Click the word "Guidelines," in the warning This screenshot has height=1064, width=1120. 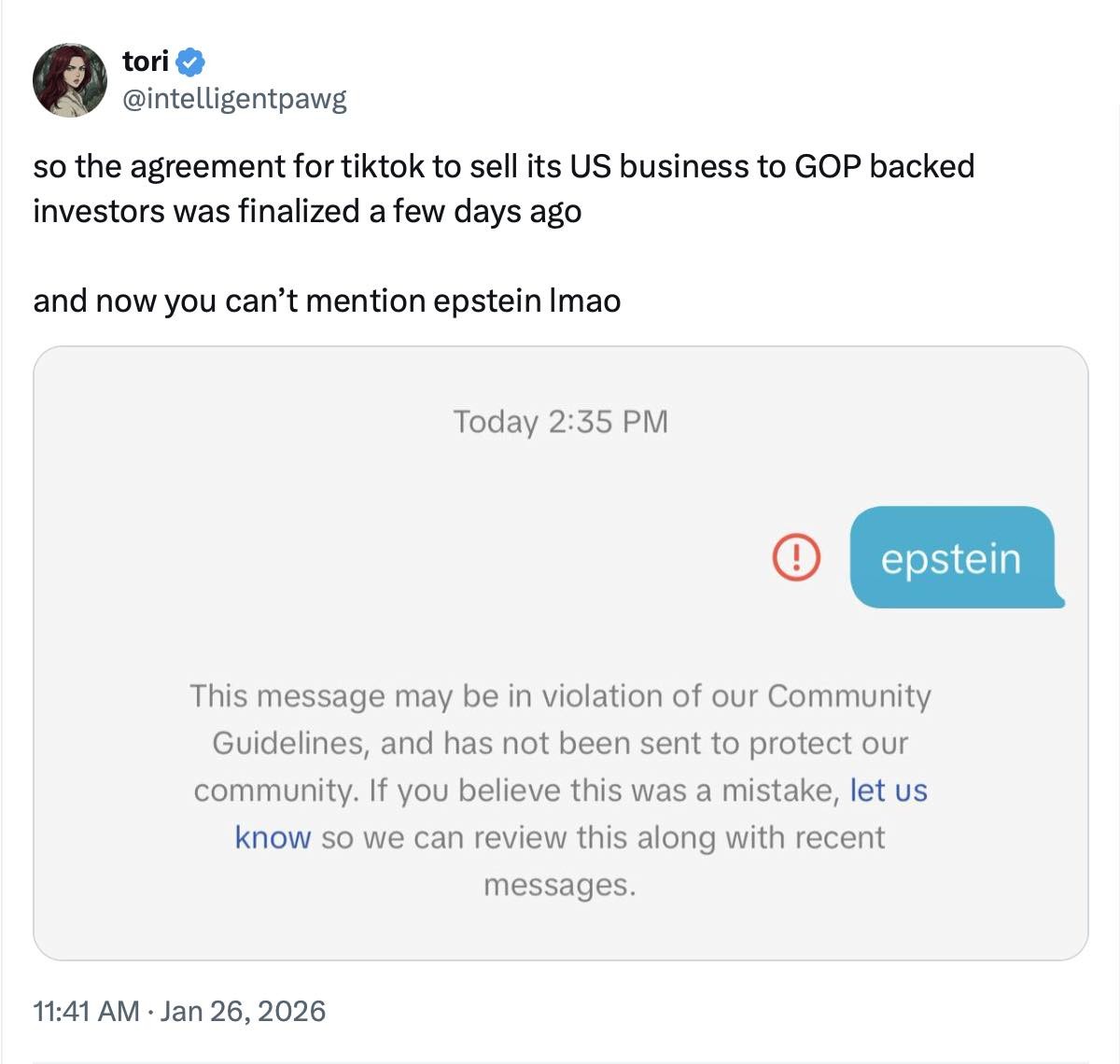(291, 743)
